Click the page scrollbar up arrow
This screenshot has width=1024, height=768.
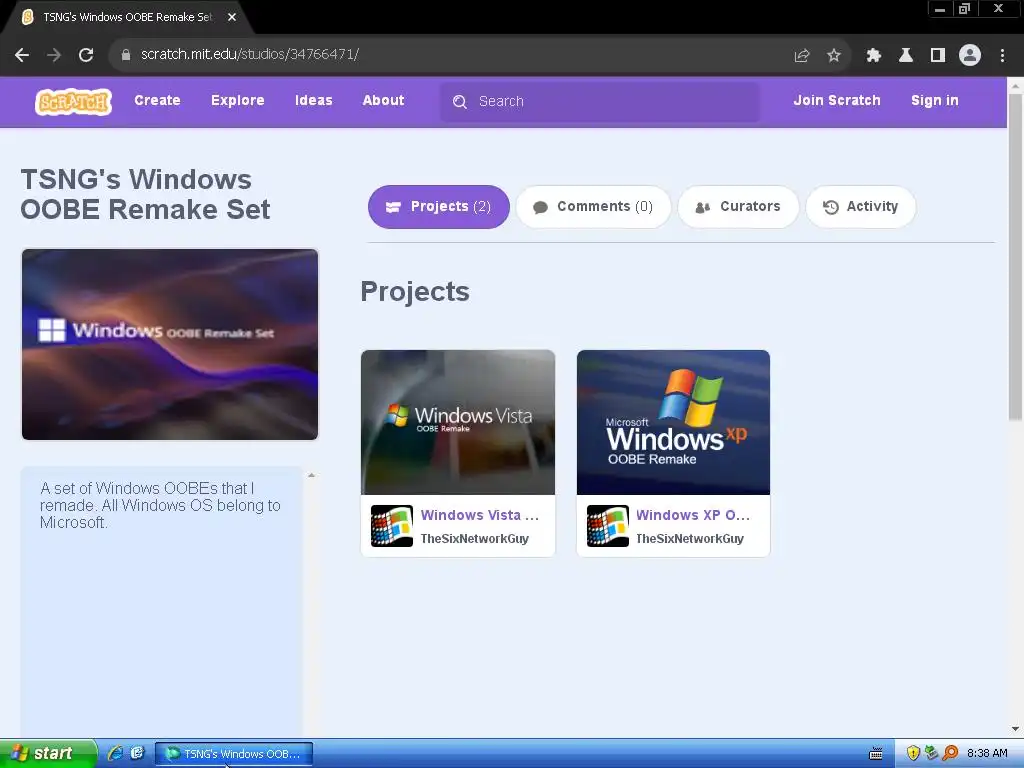[x=1015, y=85]
